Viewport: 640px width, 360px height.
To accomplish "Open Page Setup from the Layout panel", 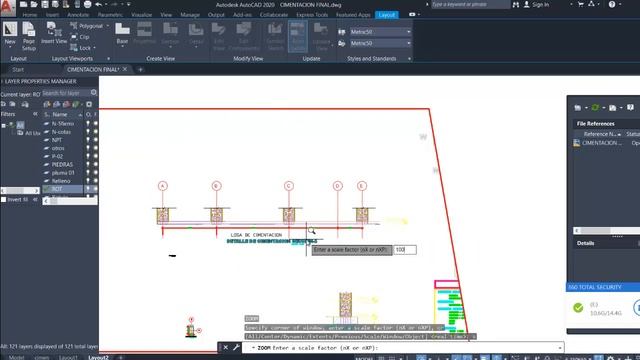I will coord(29,36).
